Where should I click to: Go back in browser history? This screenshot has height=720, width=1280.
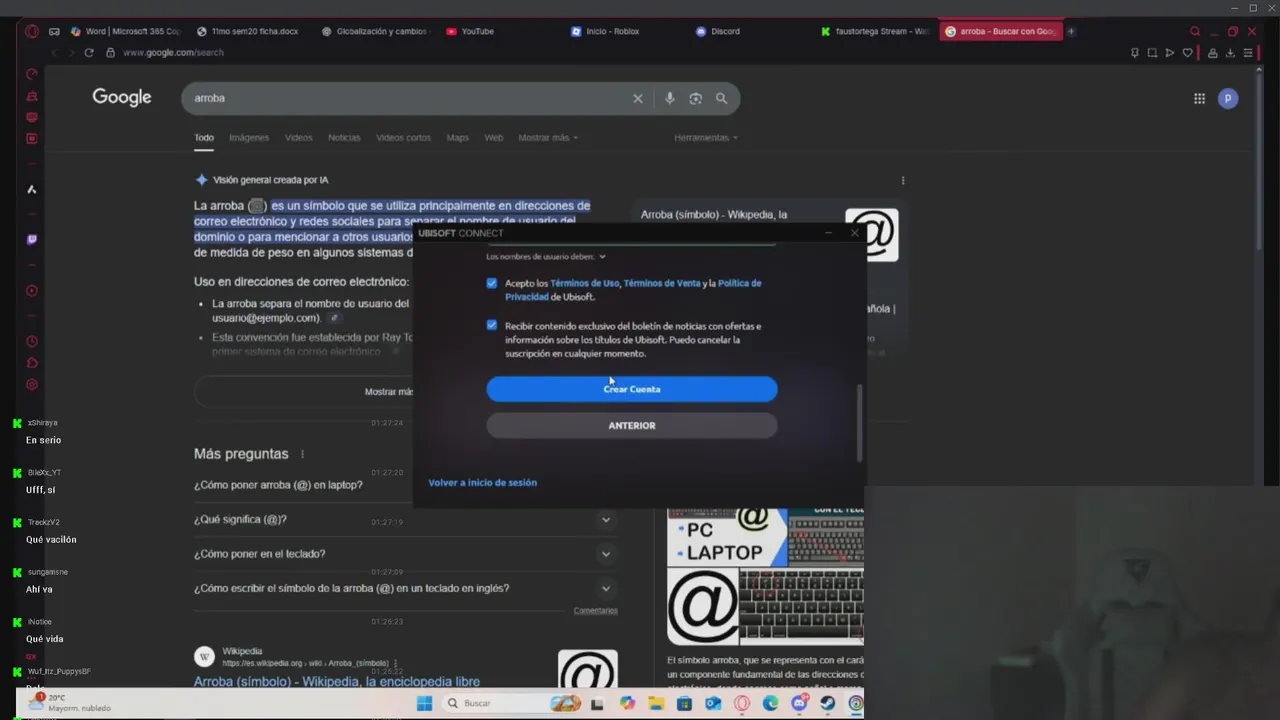[x=56, y=52]
